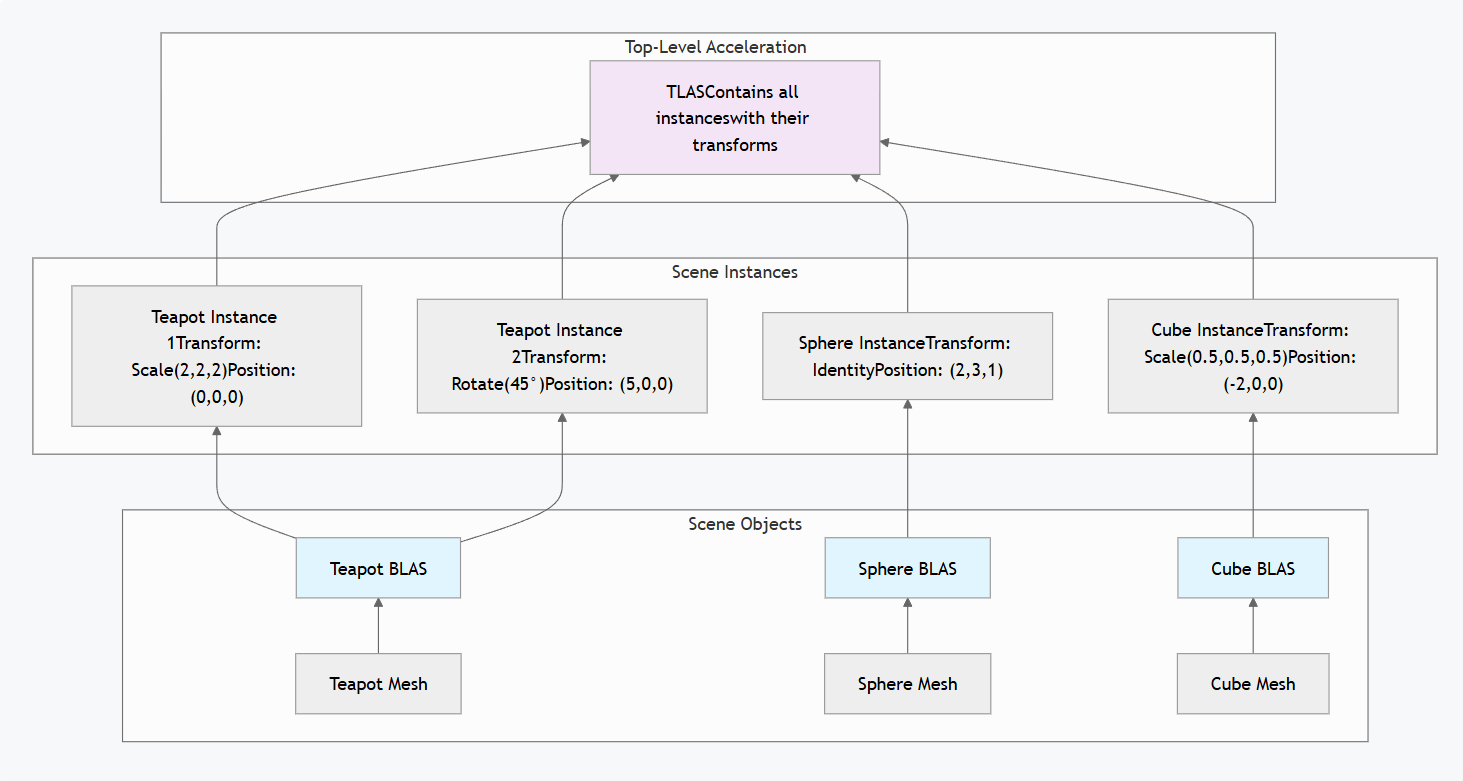Image resolution: width=1463 pixels, height=781 pixels.
Task: Click the arrow from Sphere Mesh to Sphere BLAS
Action: (x=907, y=628)
